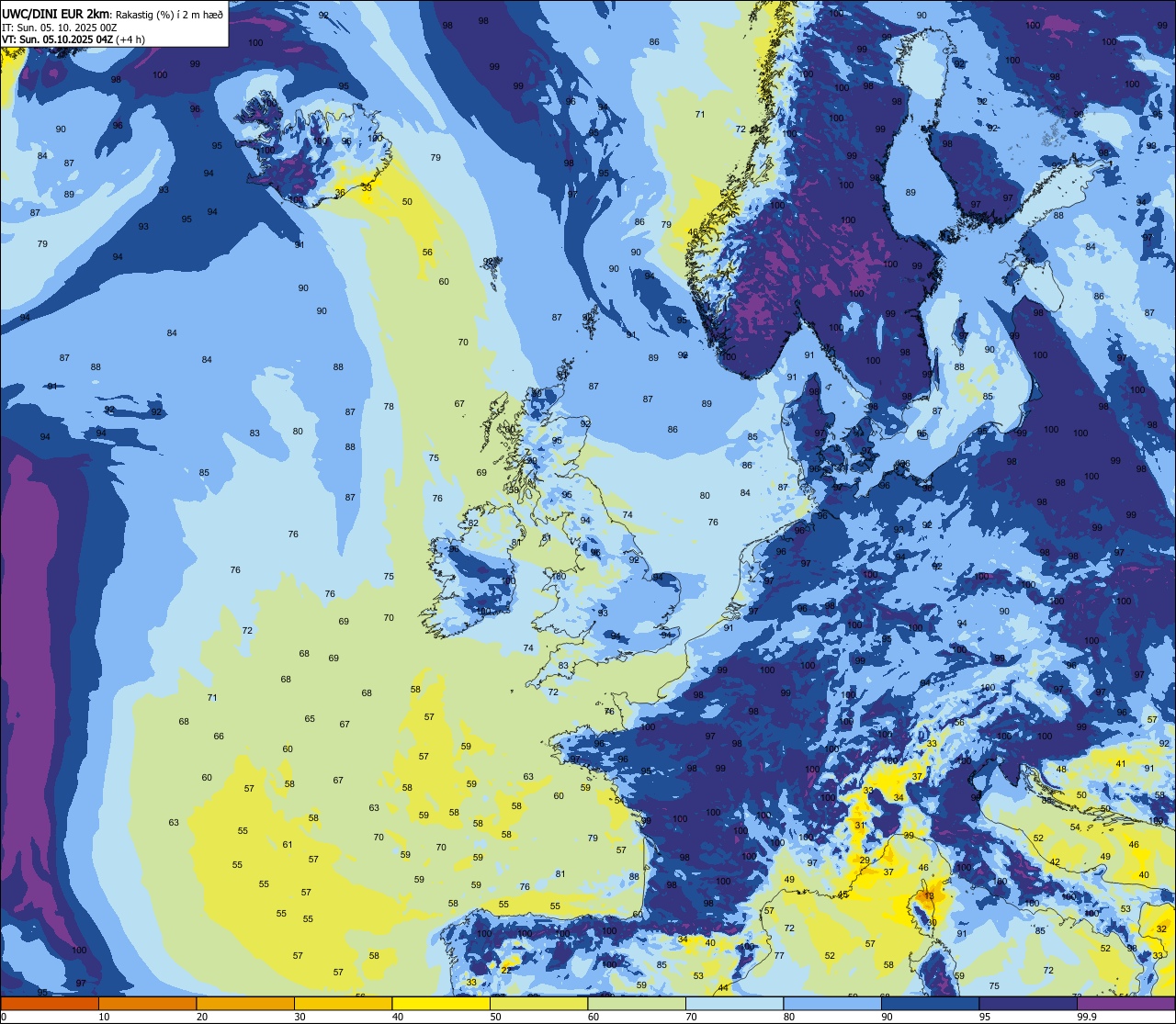Click the 20–30 amber legend segment
The height and width of the screenshot is (1024, 1176).
click(x=245, y=1003)
